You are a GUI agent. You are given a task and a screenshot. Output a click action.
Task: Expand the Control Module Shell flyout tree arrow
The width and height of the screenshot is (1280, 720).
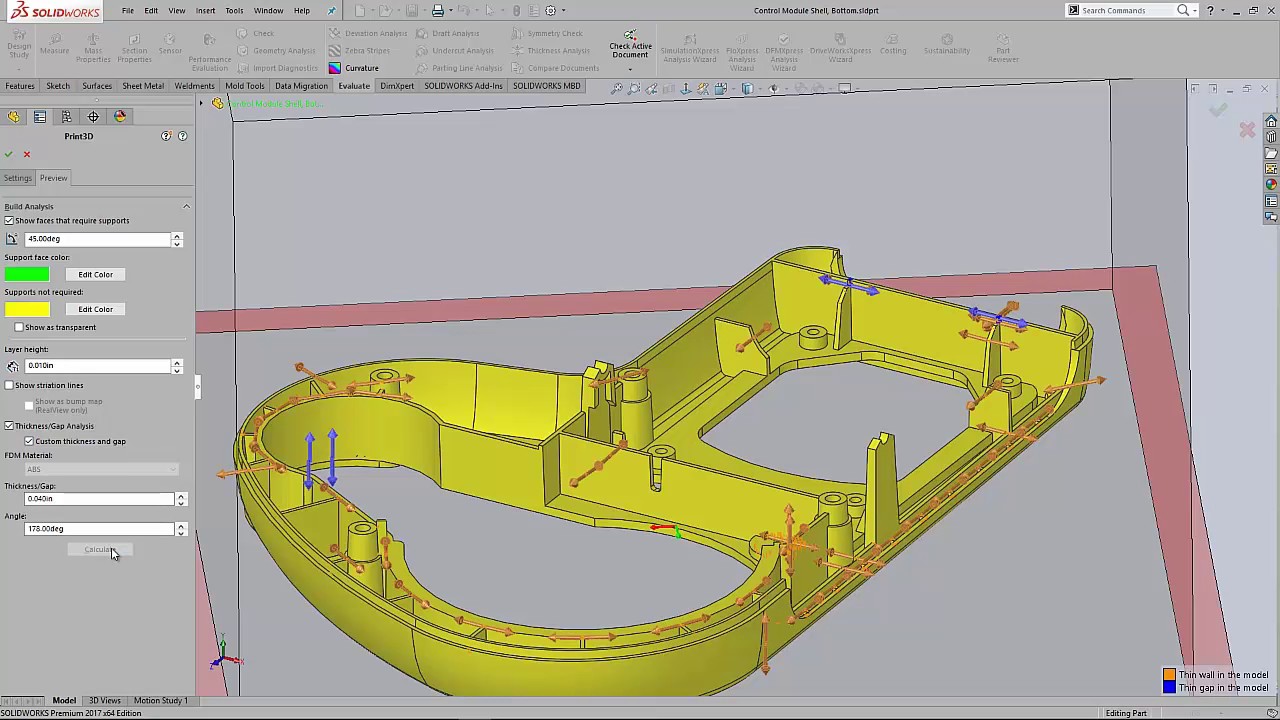(201, 104)
